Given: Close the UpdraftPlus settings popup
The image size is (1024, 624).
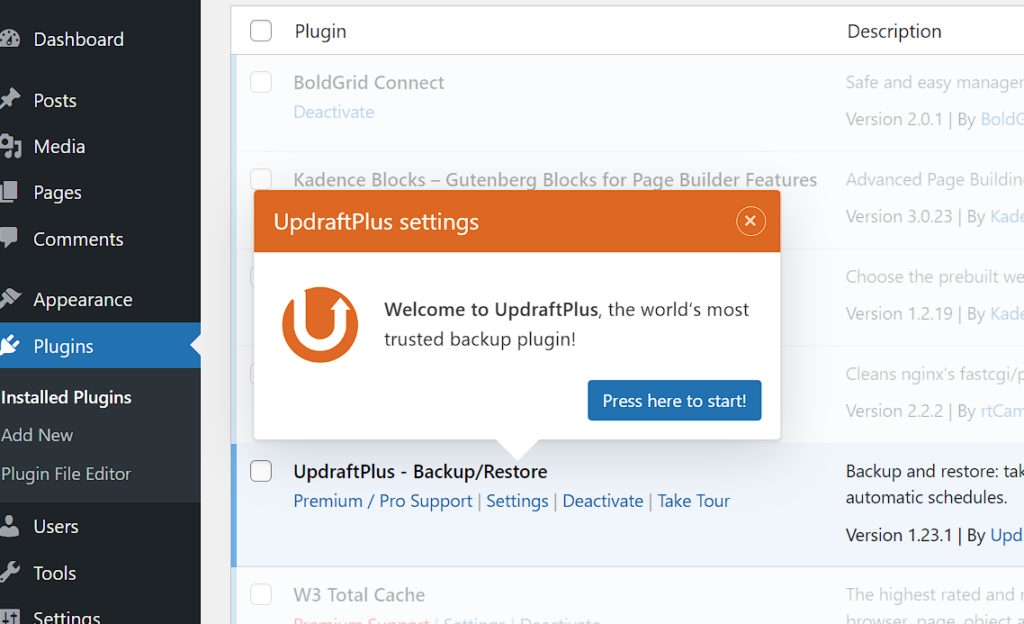Looking at the screenshot, I should point(750,221).
